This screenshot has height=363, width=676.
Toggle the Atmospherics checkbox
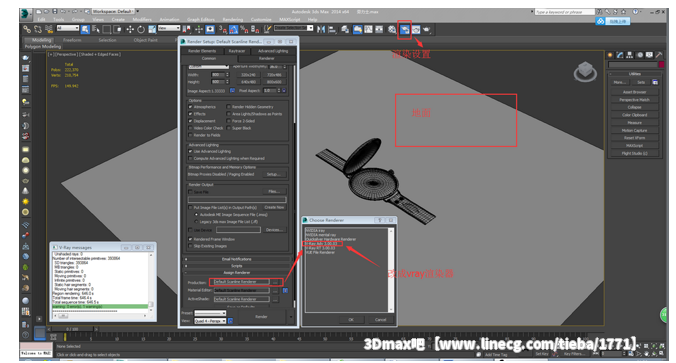191,106
